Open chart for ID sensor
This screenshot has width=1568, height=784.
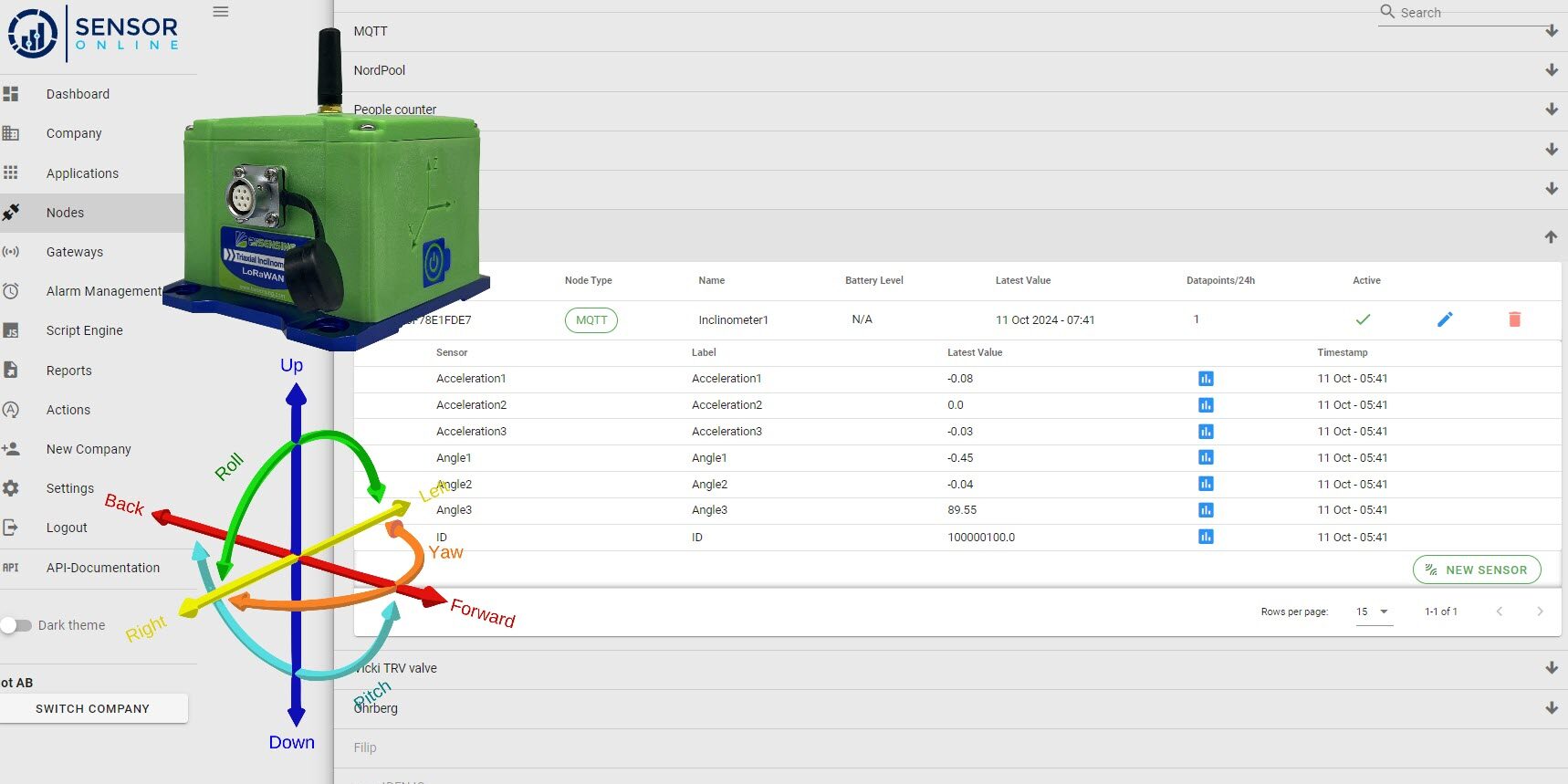coord(1206,537)
